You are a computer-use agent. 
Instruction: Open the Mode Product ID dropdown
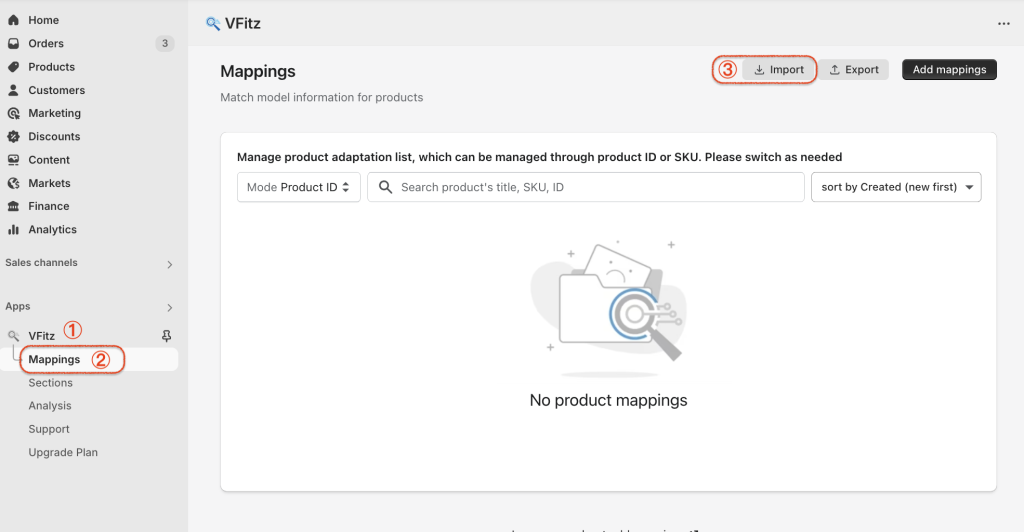click(298, 187)
